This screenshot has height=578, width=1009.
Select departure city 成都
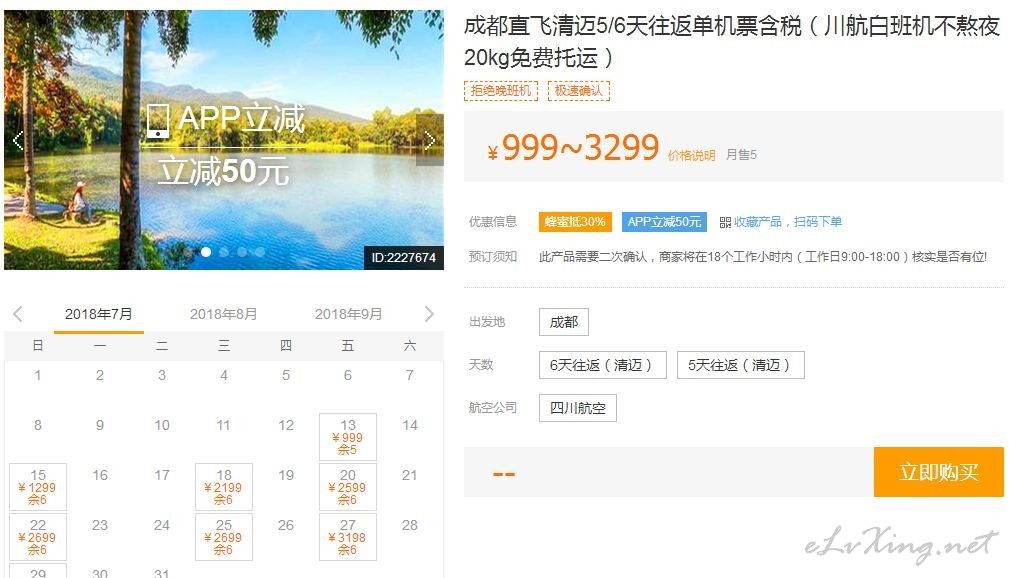[x=564, y=322]
